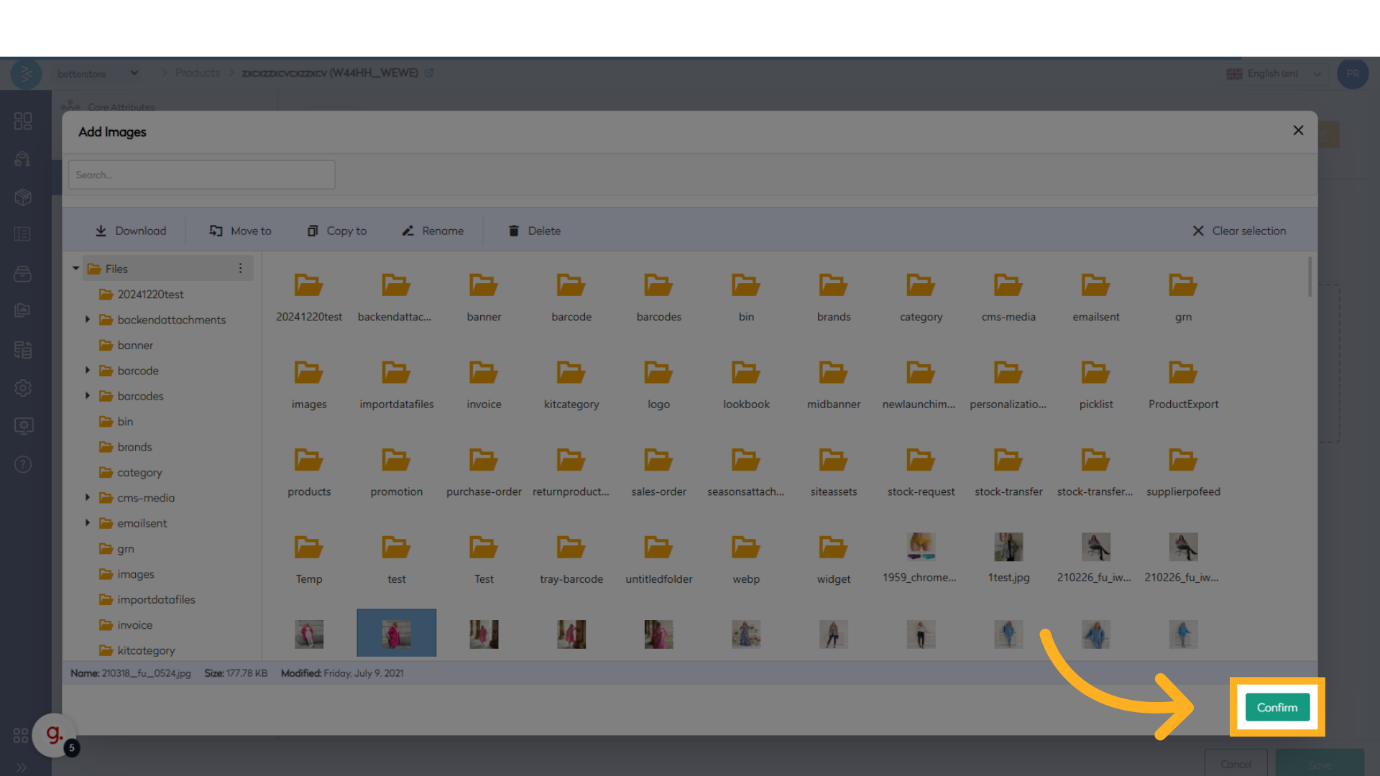Select the kitcategory folder in tree

[x=146, y=650]
